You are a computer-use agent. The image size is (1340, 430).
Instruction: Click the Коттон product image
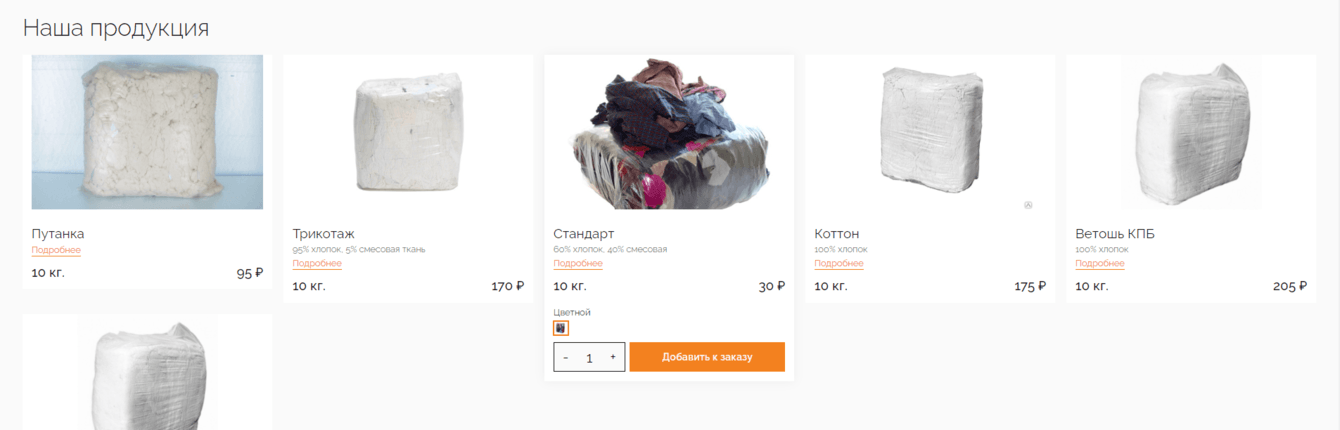coord(930,132)
